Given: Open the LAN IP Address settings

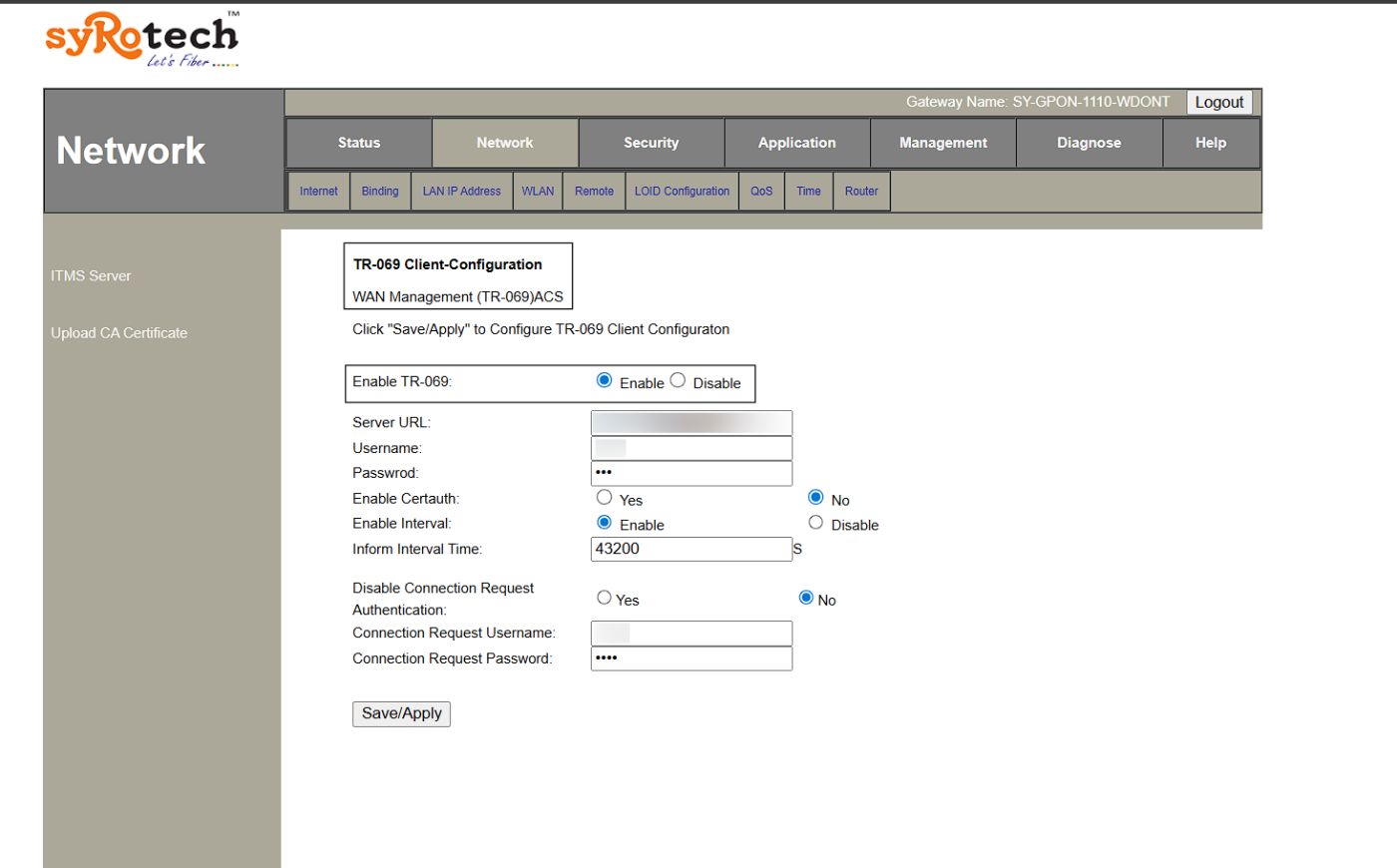Looking at the screenshot, I should coord(461,191).
